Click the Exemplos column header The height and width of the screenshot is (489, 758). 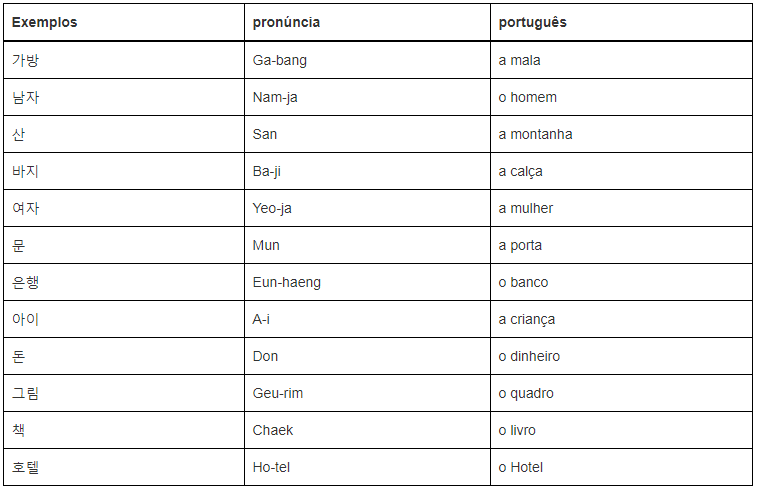44,22
